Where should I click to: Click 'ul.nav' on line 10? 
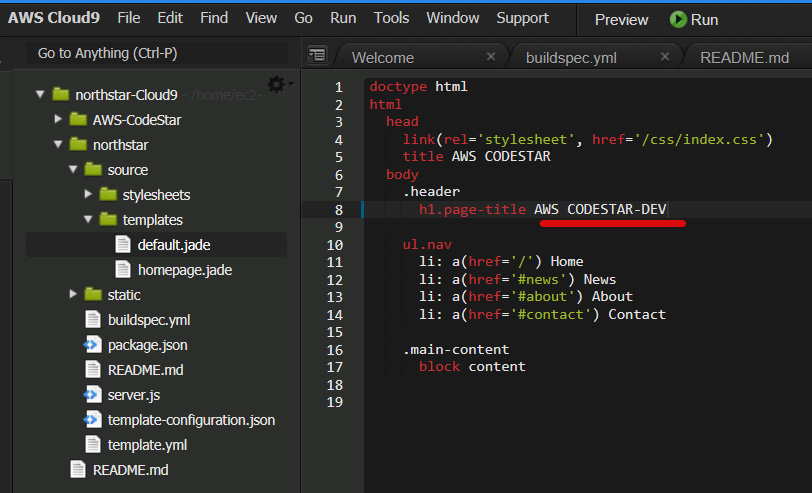[427, 244]
